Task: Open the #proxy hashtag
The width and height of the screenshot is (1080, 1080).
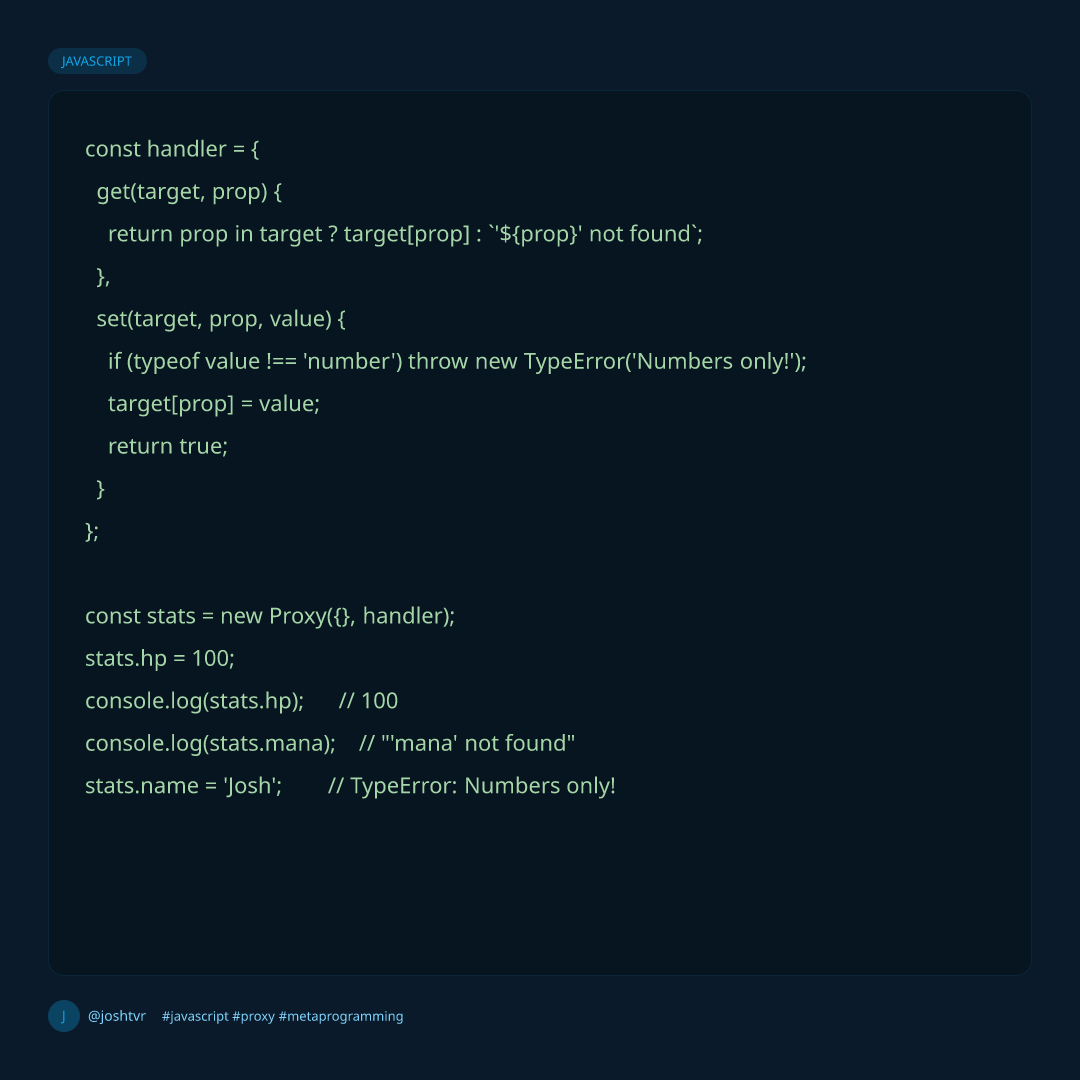Action: [253, 1016]
